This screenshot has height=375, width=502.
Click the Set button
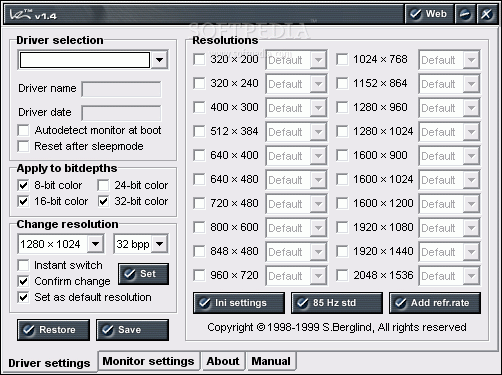143,274
